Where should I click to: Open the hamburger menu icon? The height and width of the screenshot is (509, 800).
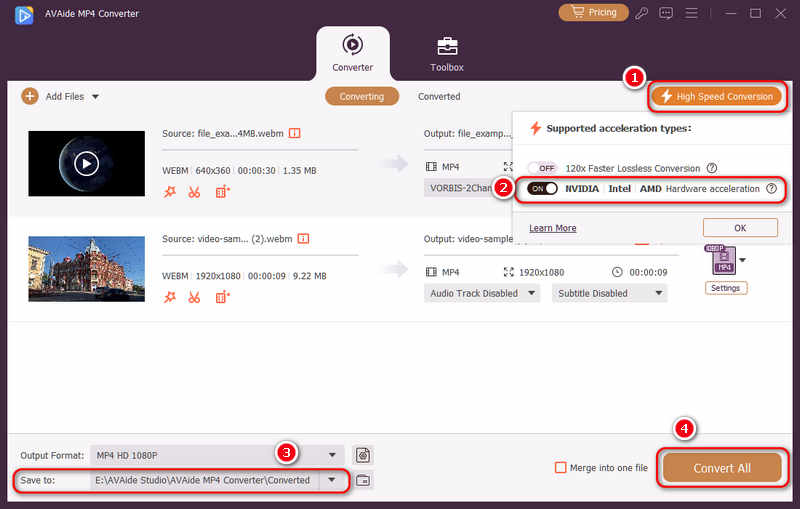click(691, 13)
